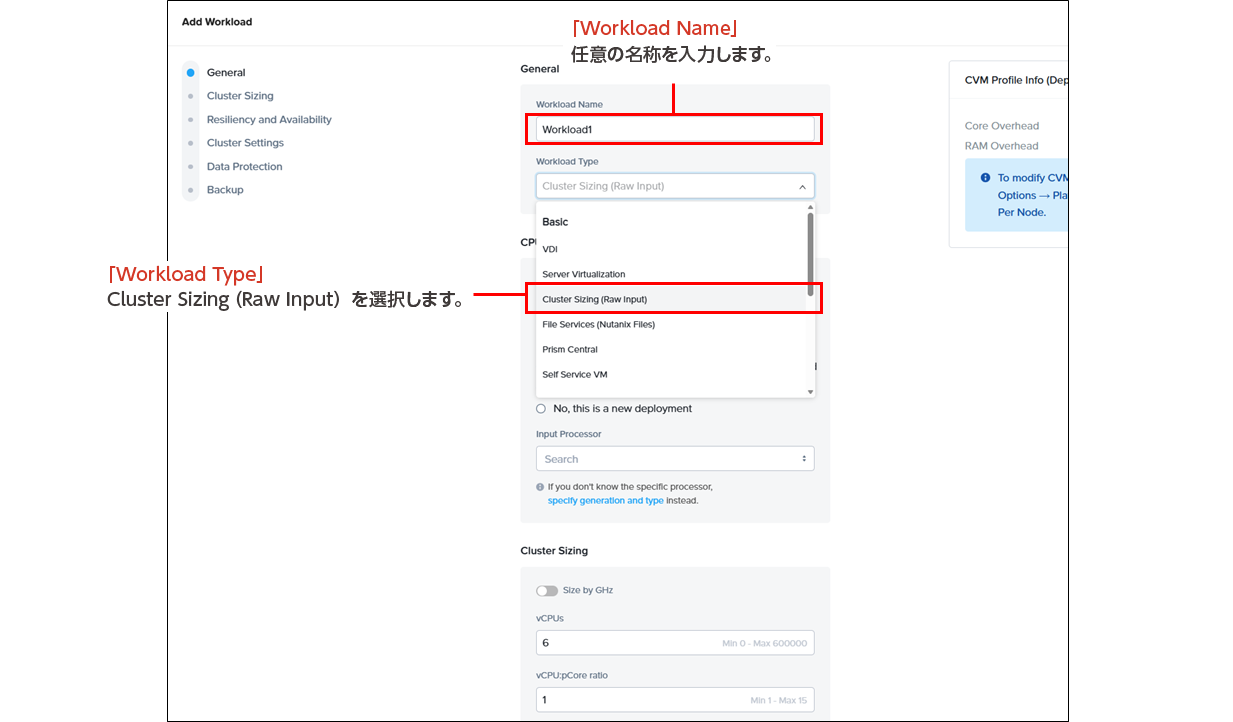Click the blue General step indicator dot
Image resolution: width=1233 pixels, height=722 pixels.
point(190,73)
